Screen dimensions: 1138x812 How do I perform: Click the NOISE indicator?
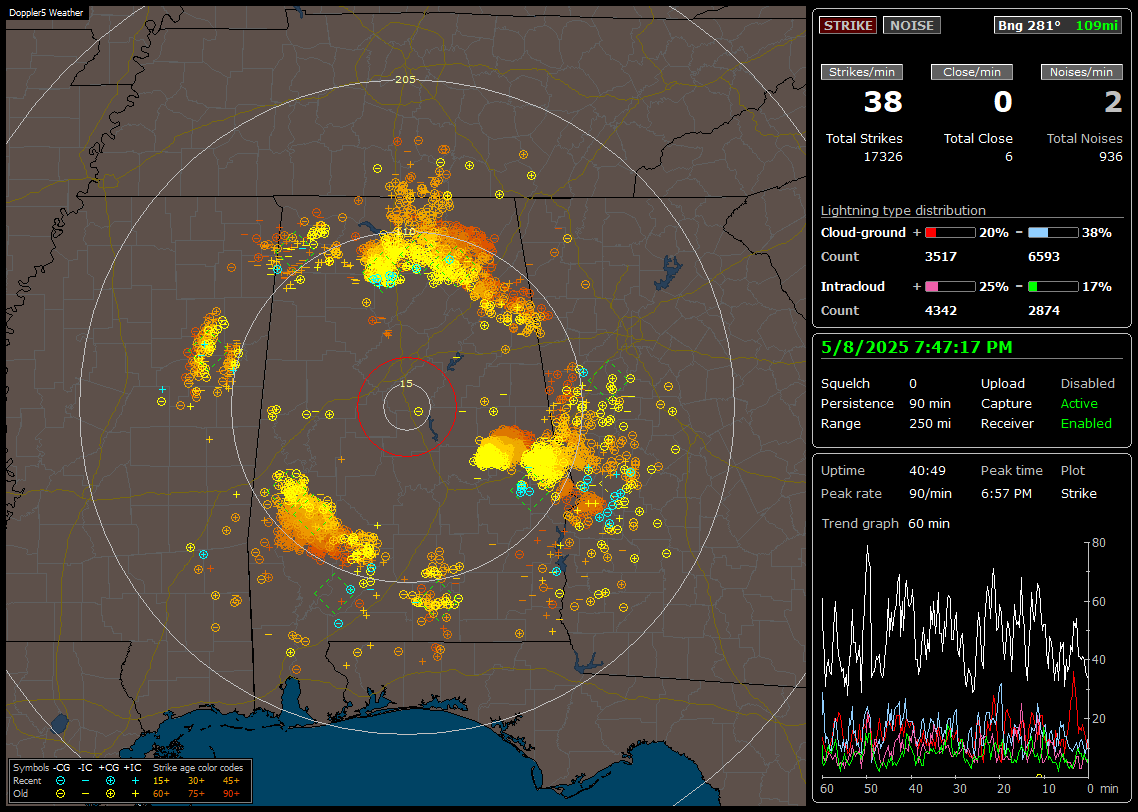(x=912, y=25)
